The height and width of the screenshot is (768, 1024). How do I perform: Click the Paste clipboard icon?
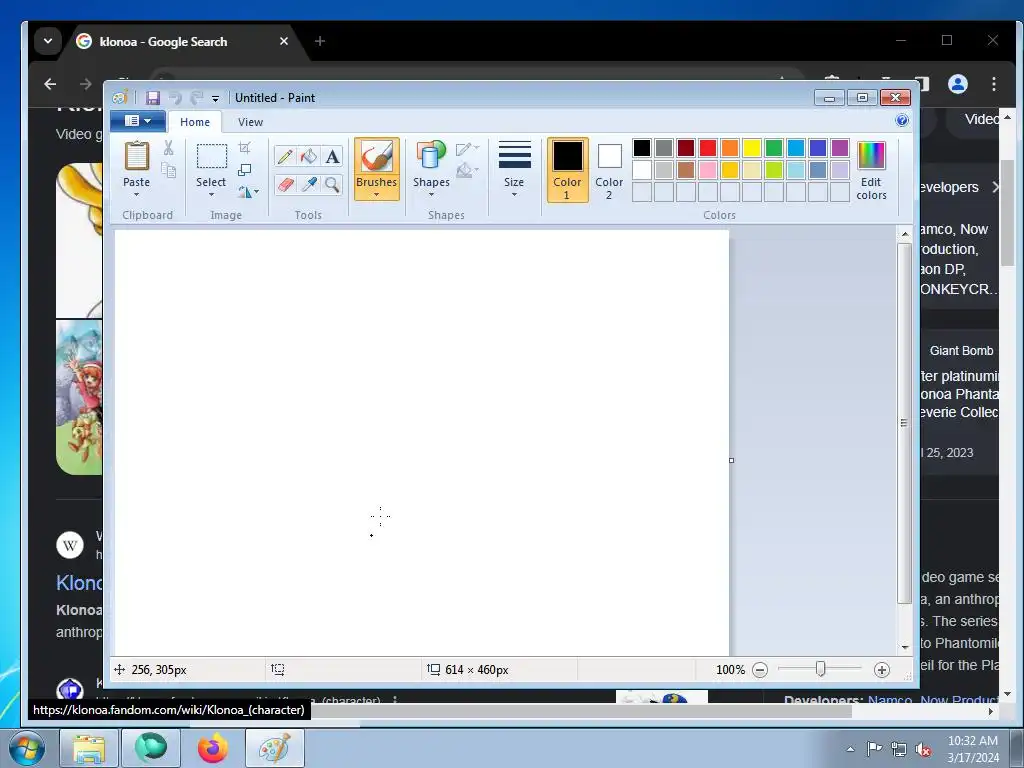click(136, 157)
